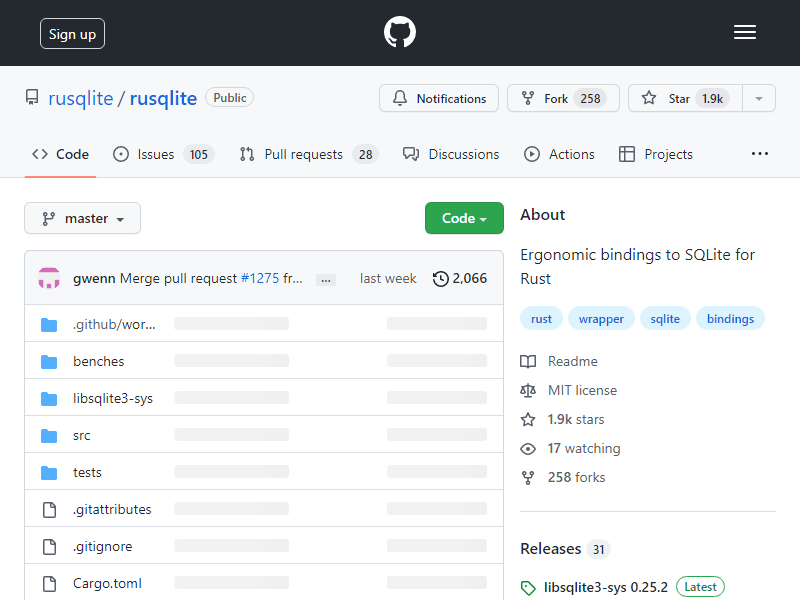The width and height of the screenshot is (800, 600).
Task: Go to the Pull requests tab
Action: click(309, 154)
